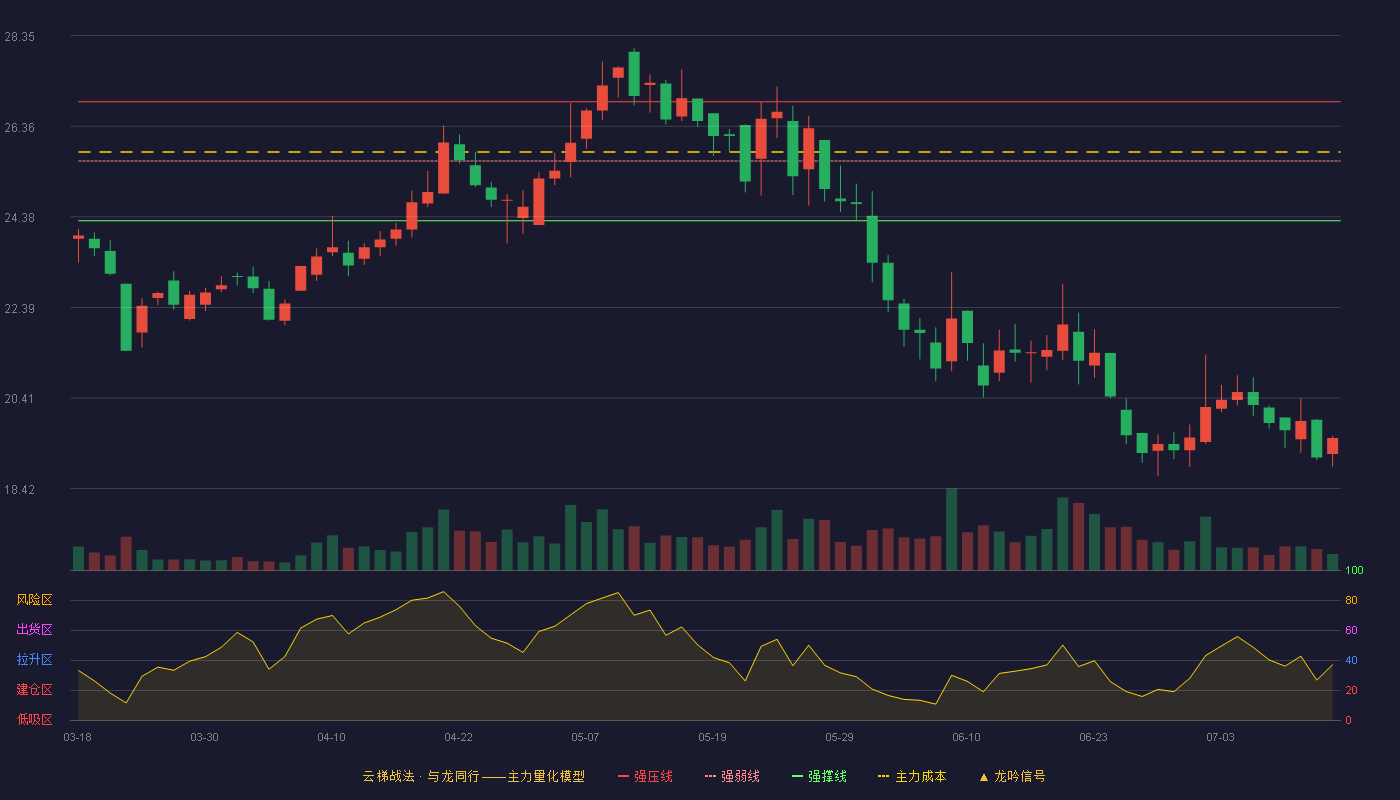Screen dimensions: 1400x800
Task: Toggle the 强撑线 legend entry
Action: point(819,776)
